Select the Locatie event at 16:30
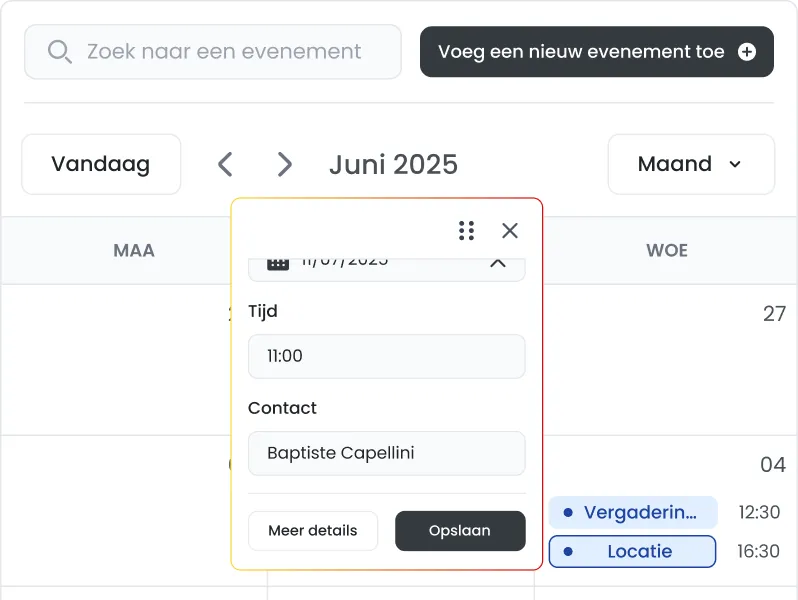 point(633,552)
